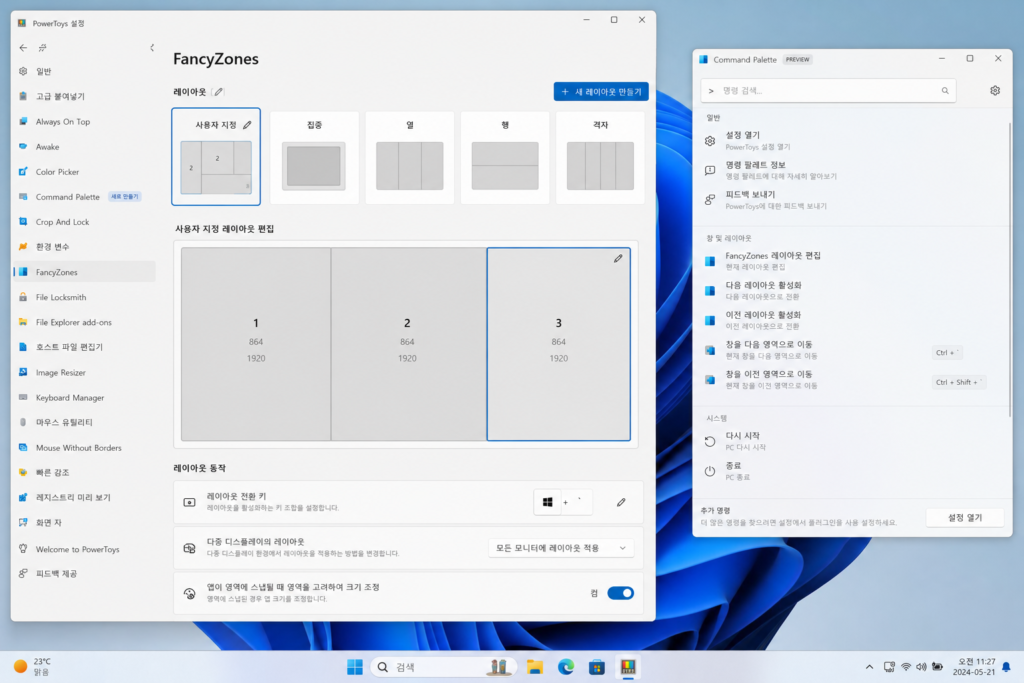The width and height of the screenshot is (1024, 683).
Task: Click the Welcome to PowerToys icon
Action: pos(24,549)
